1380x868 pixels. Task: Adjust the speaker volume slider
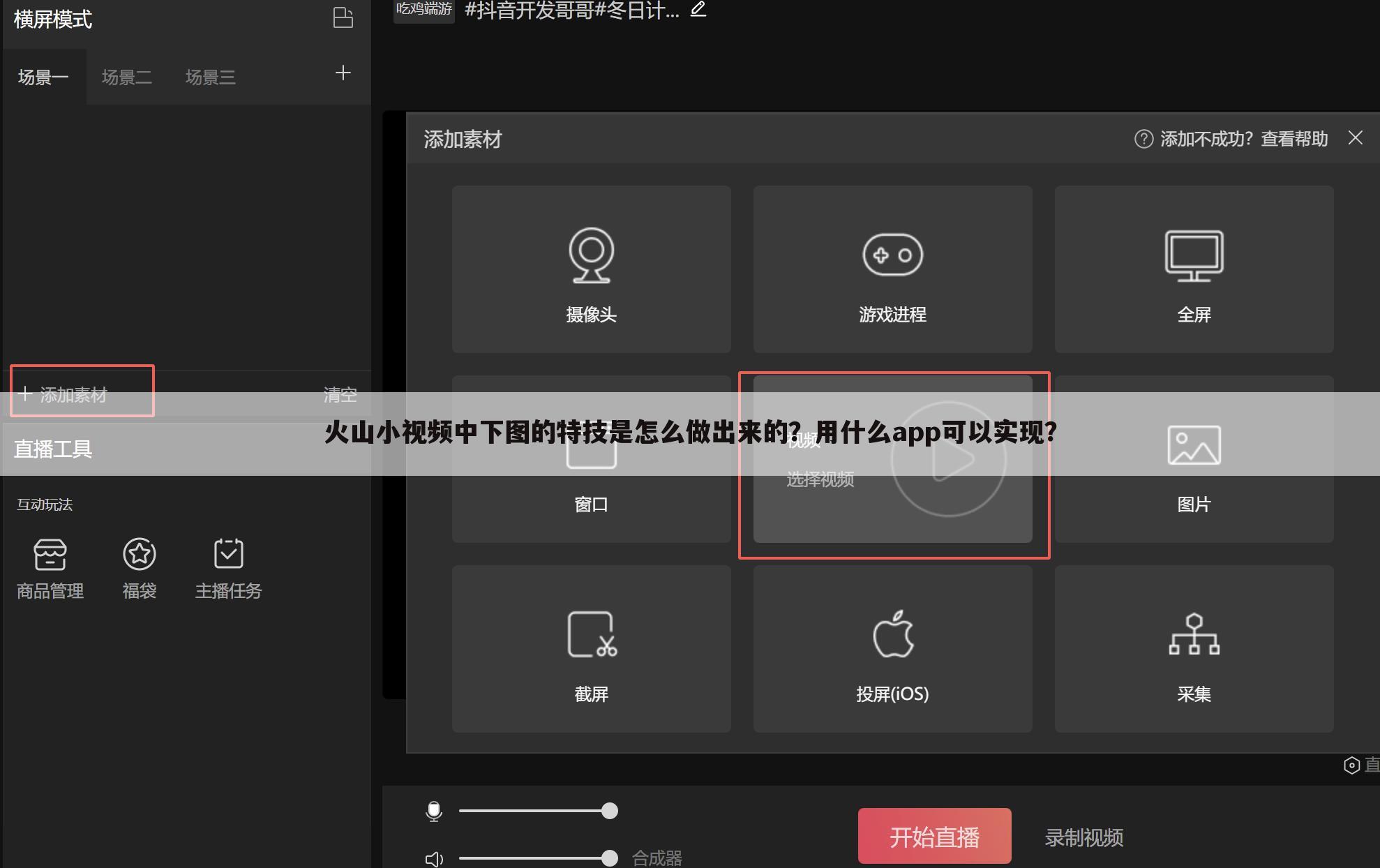(538, 858)
